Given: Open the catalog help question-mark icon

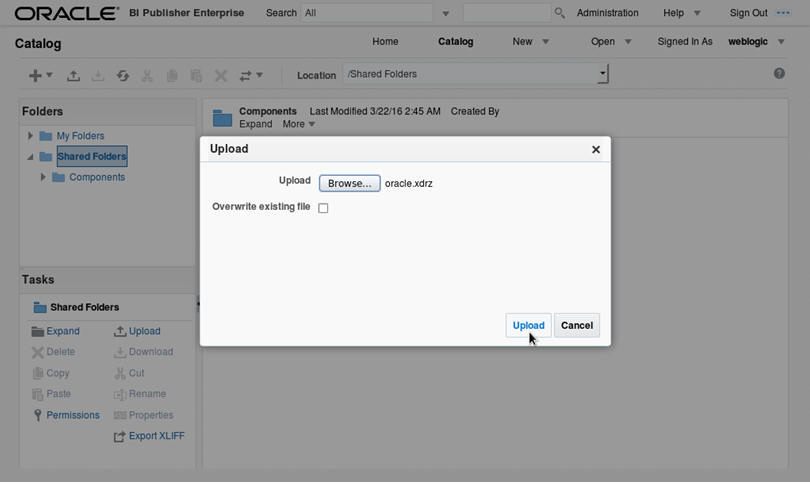Looking at the screenshot, I should [779, 73].
